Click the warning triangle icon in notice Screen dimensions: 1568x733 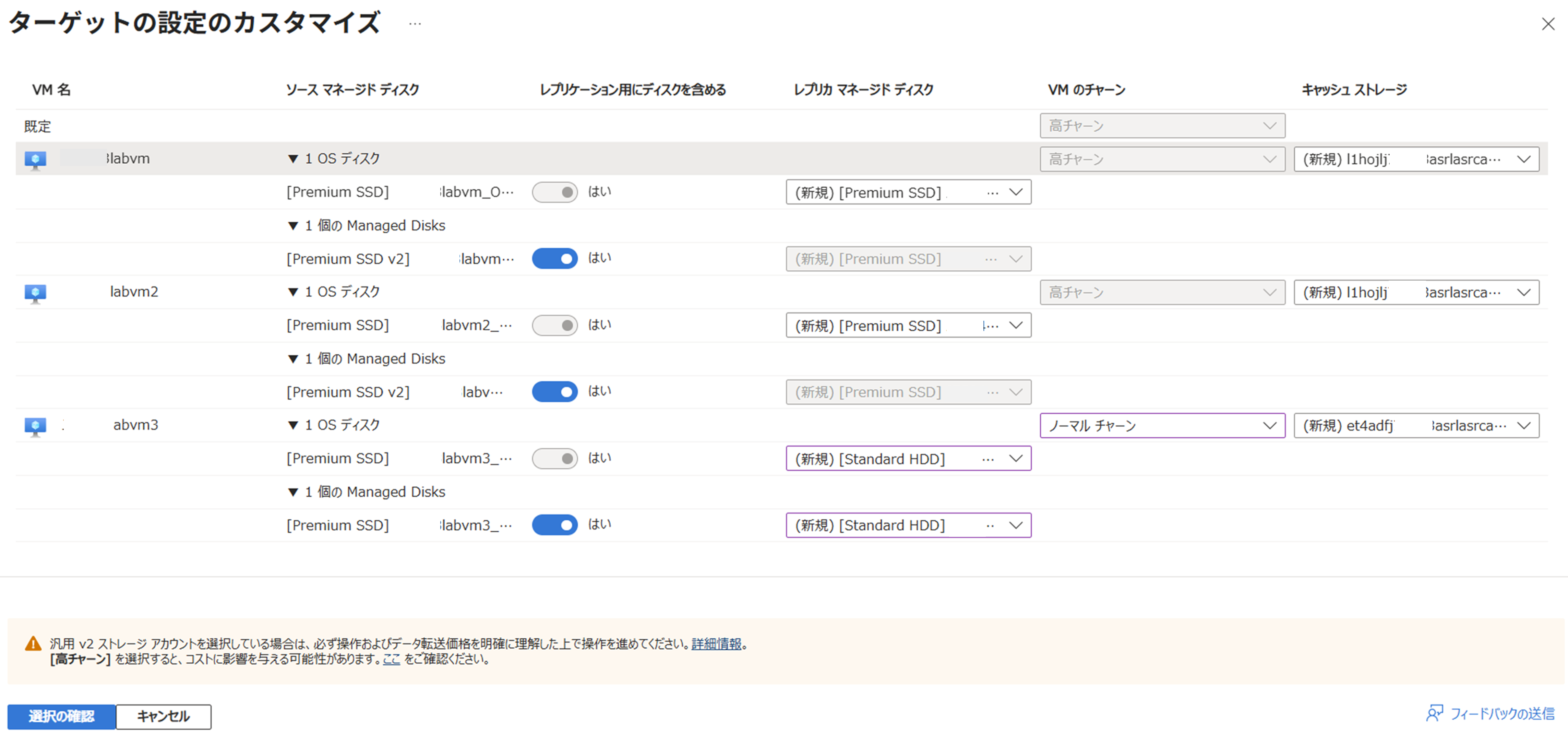(33, 643)
